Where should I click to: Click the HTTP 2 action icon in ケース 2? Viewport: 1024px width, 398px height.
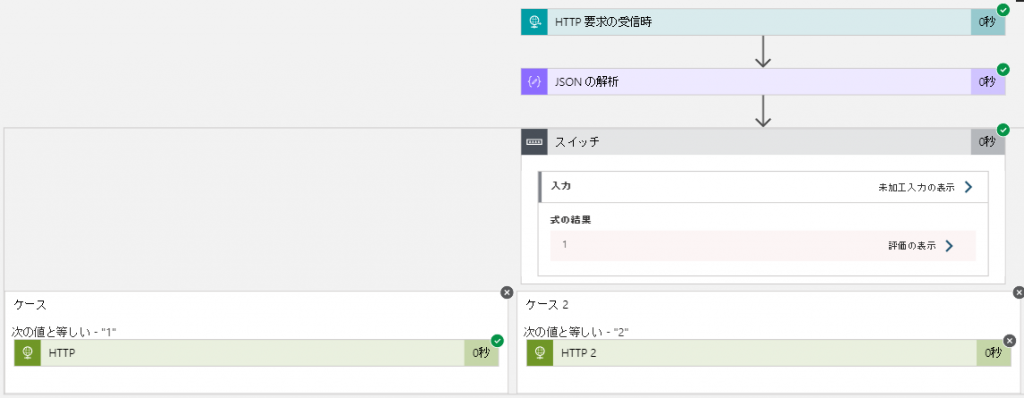tap(540, 353)
